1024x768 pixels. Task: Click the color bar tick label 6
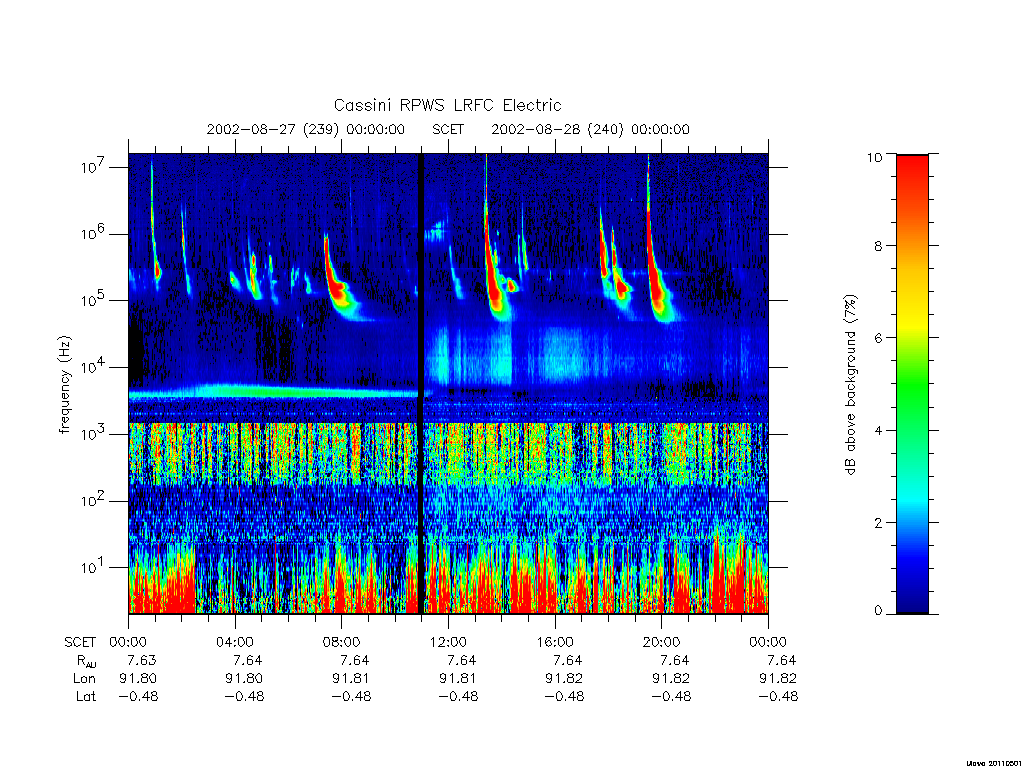[x=878, y=338]
